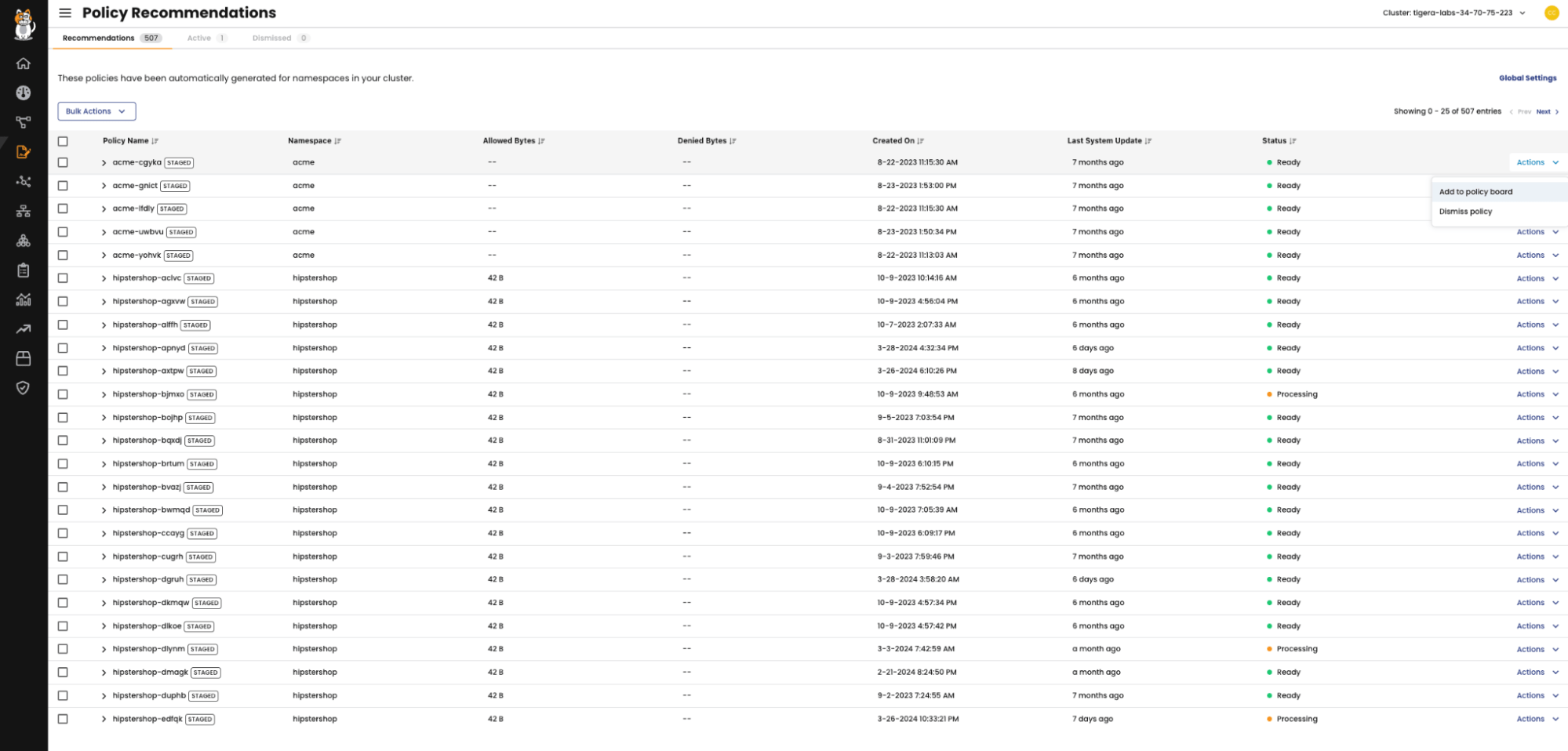Select the hipstershop-edfqk row checkbox
The height and width of the screenshot is (751, 1568).
(63, 719)
